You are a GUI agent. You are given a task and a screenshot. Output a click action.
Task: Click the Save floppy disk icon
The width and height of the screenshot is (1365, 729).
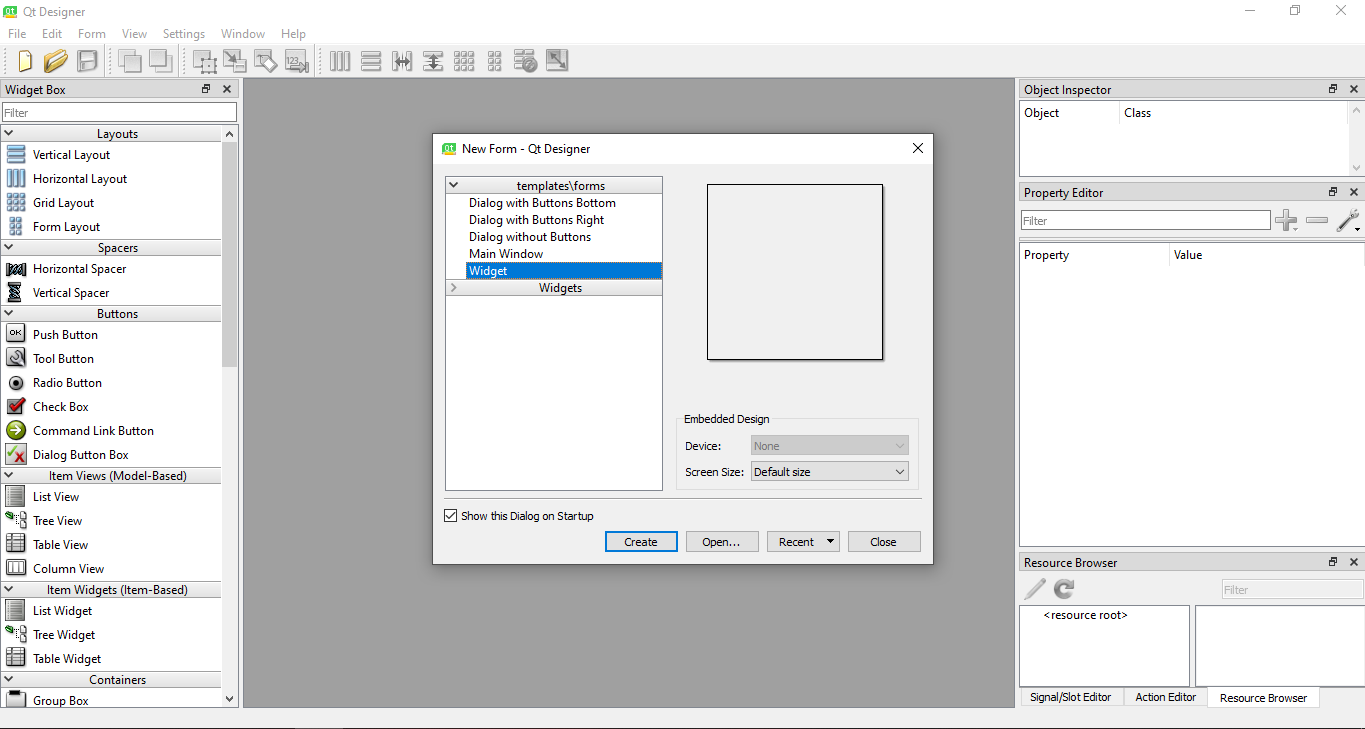click(x=87, y=61)
